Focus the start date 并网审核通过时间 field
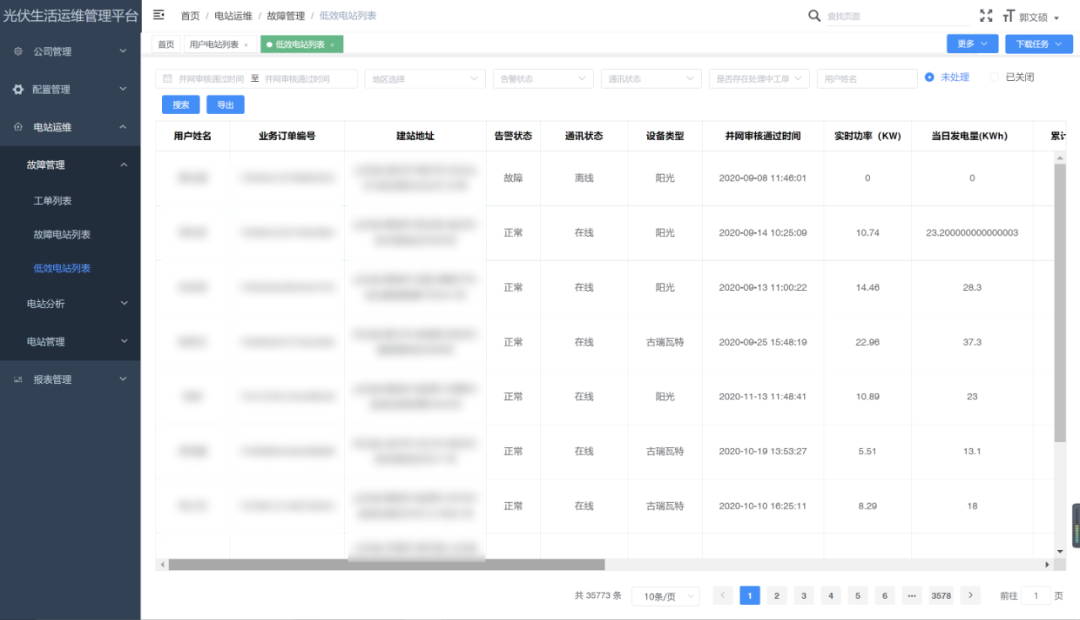Screen dimensions: 1080x620 (211, 79)
